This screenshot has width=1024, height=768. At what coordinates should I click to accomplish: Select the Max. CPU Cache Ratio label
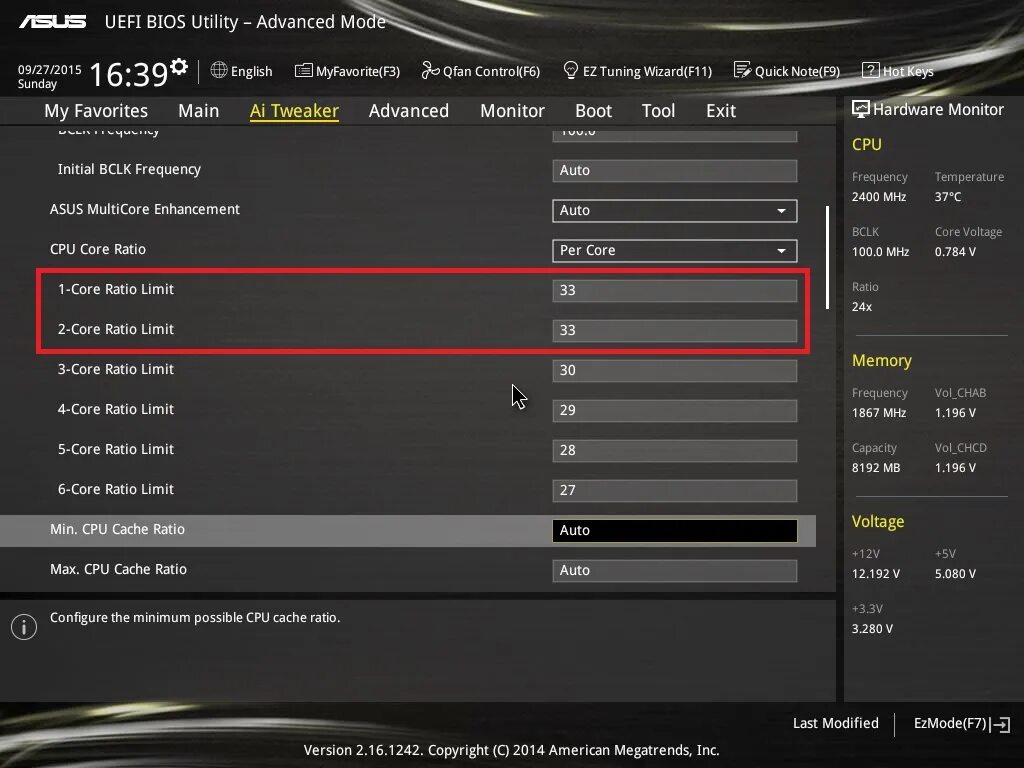[118, 569]
